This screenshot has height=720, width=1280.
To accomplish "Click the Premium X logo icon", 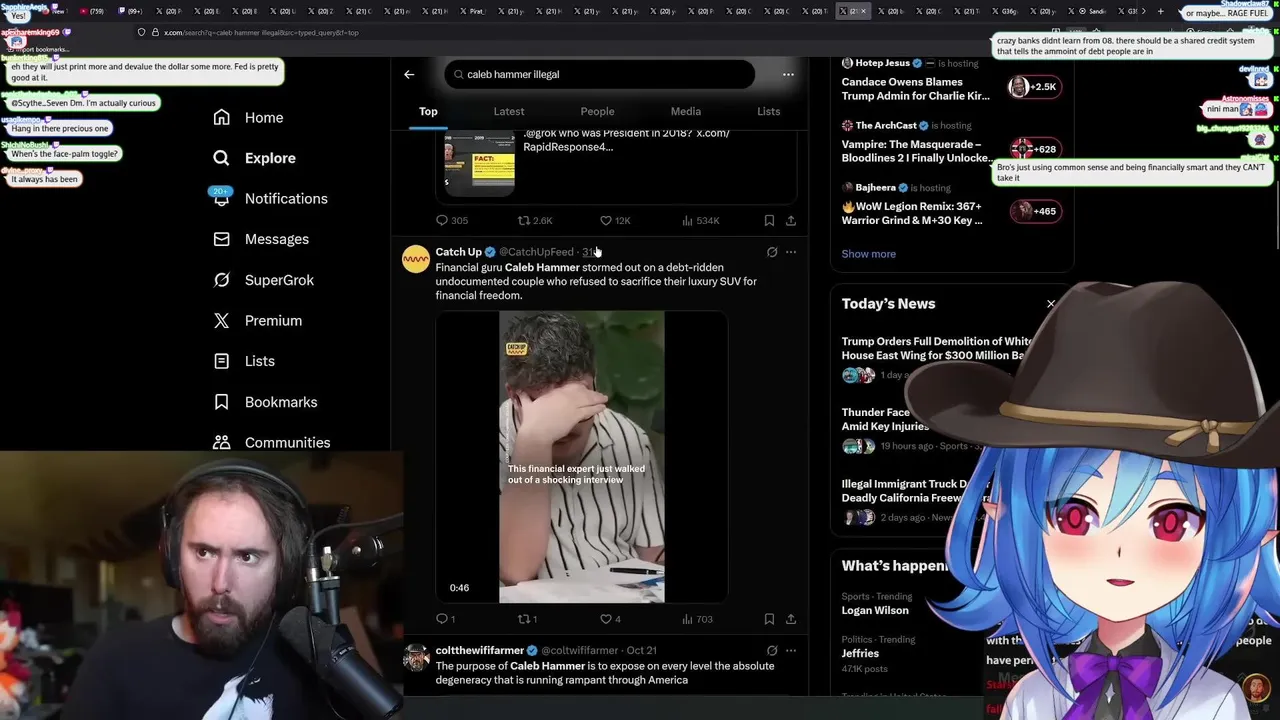I will click(x=222, y=320).
